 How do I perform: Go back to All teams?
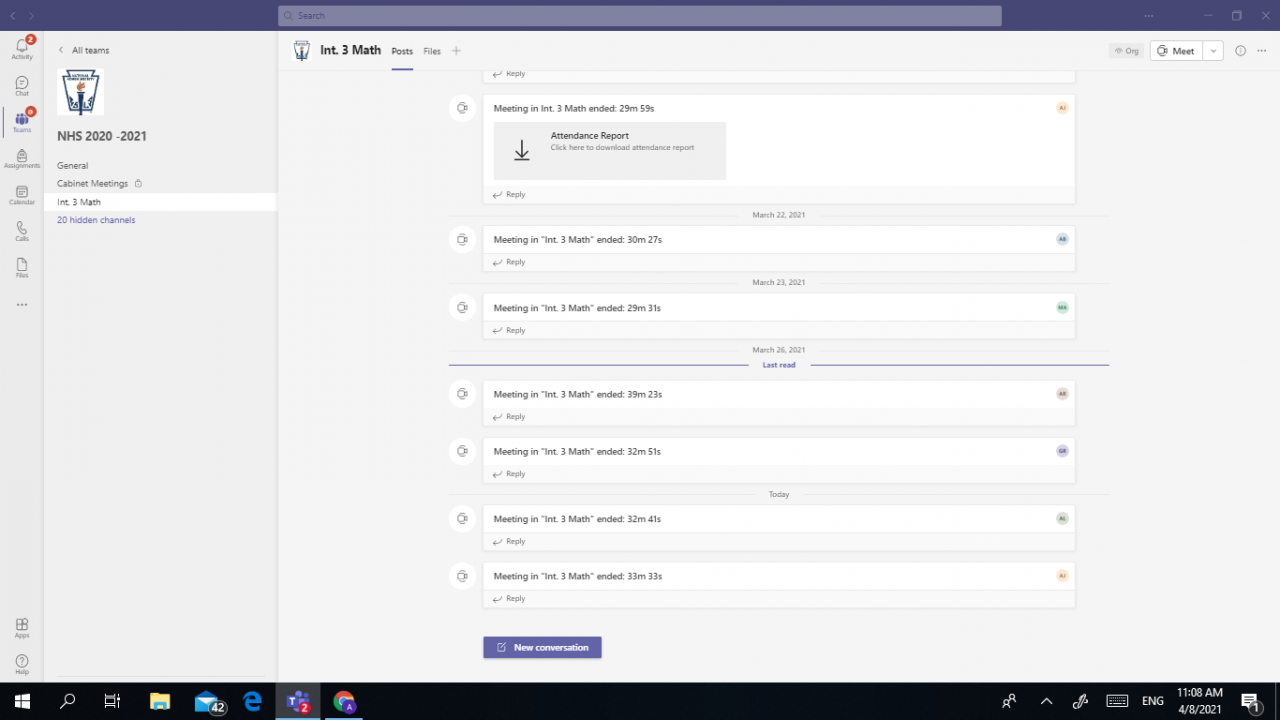point(84,50)
